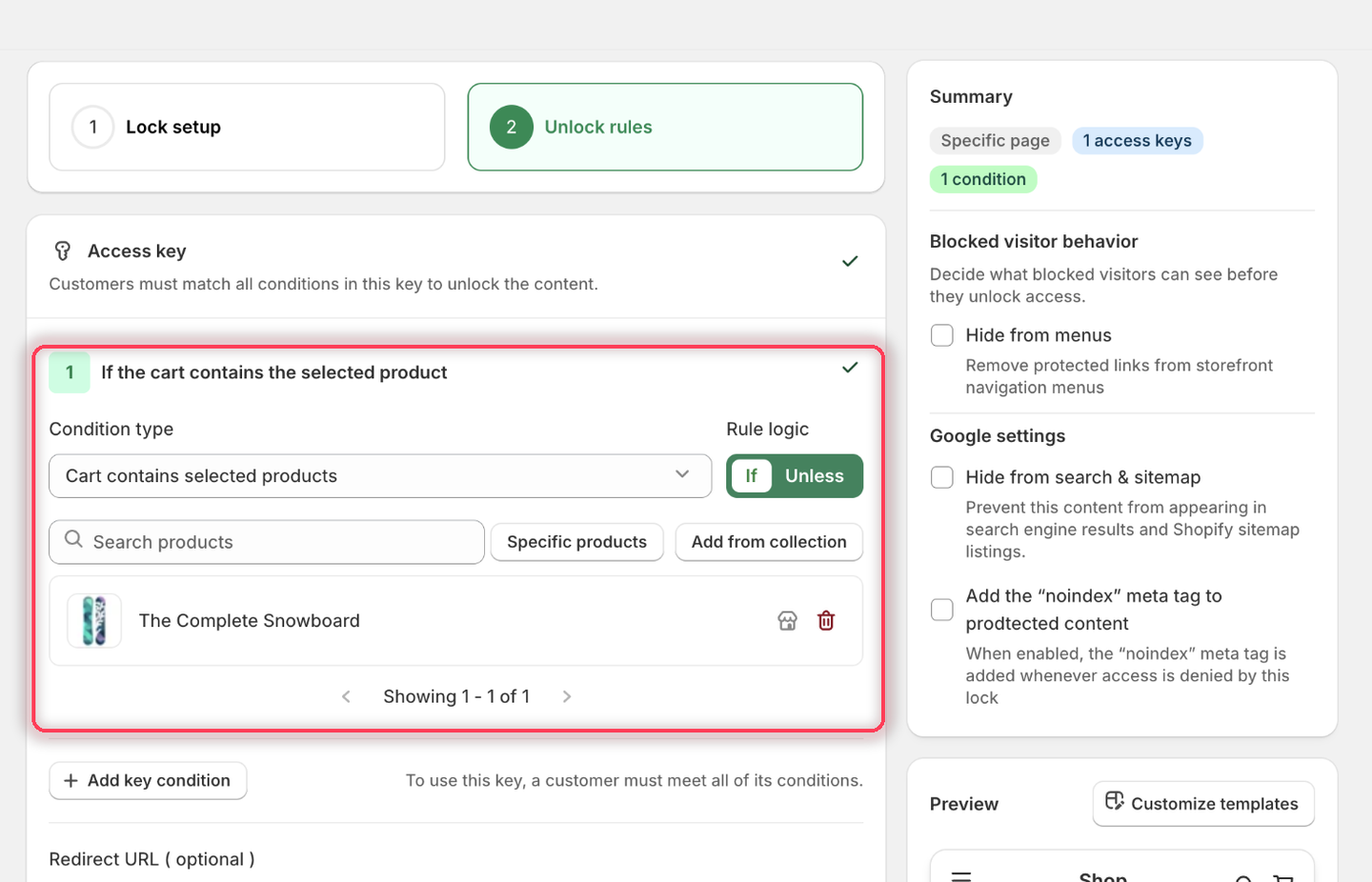Open Customize templates
The image size is (1372, 882).
1203,804
